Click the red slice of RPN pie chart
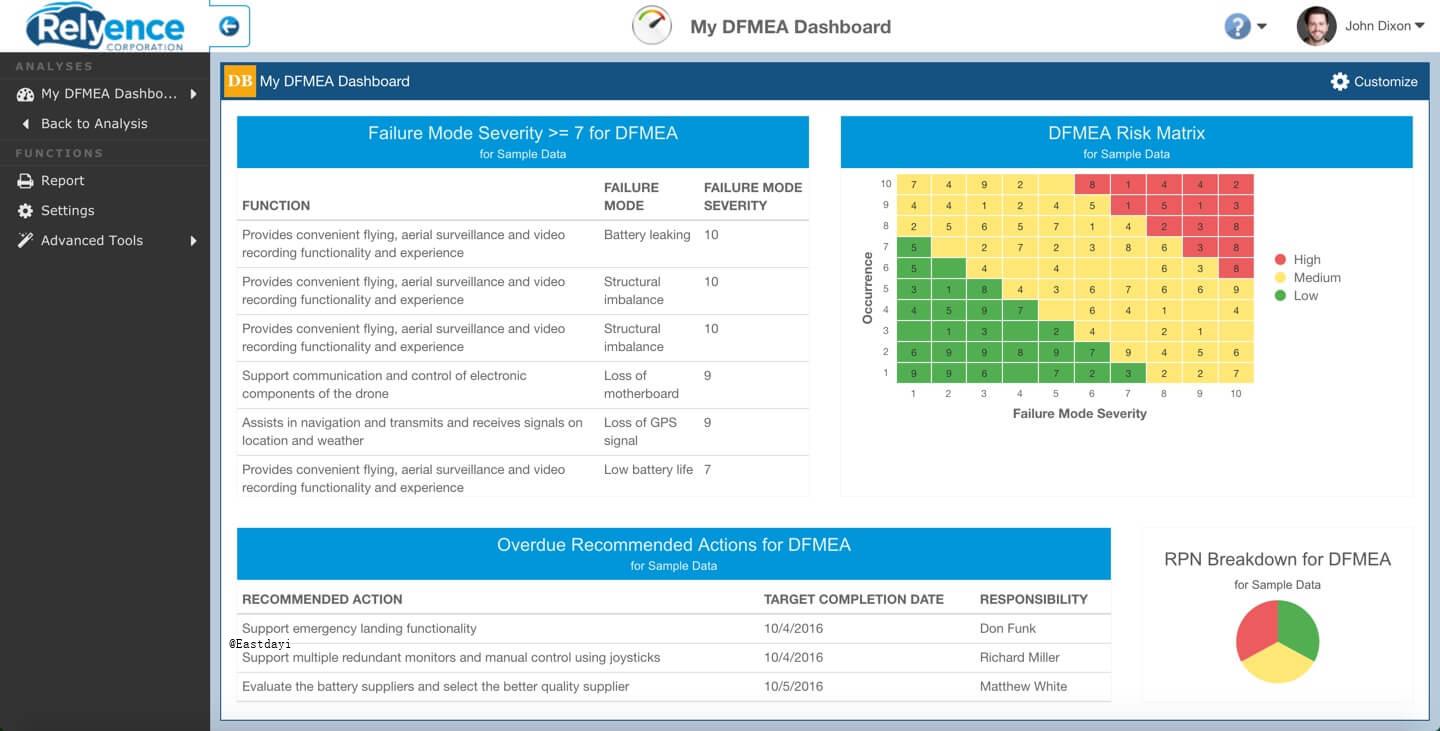 (x=1256, y=628)
